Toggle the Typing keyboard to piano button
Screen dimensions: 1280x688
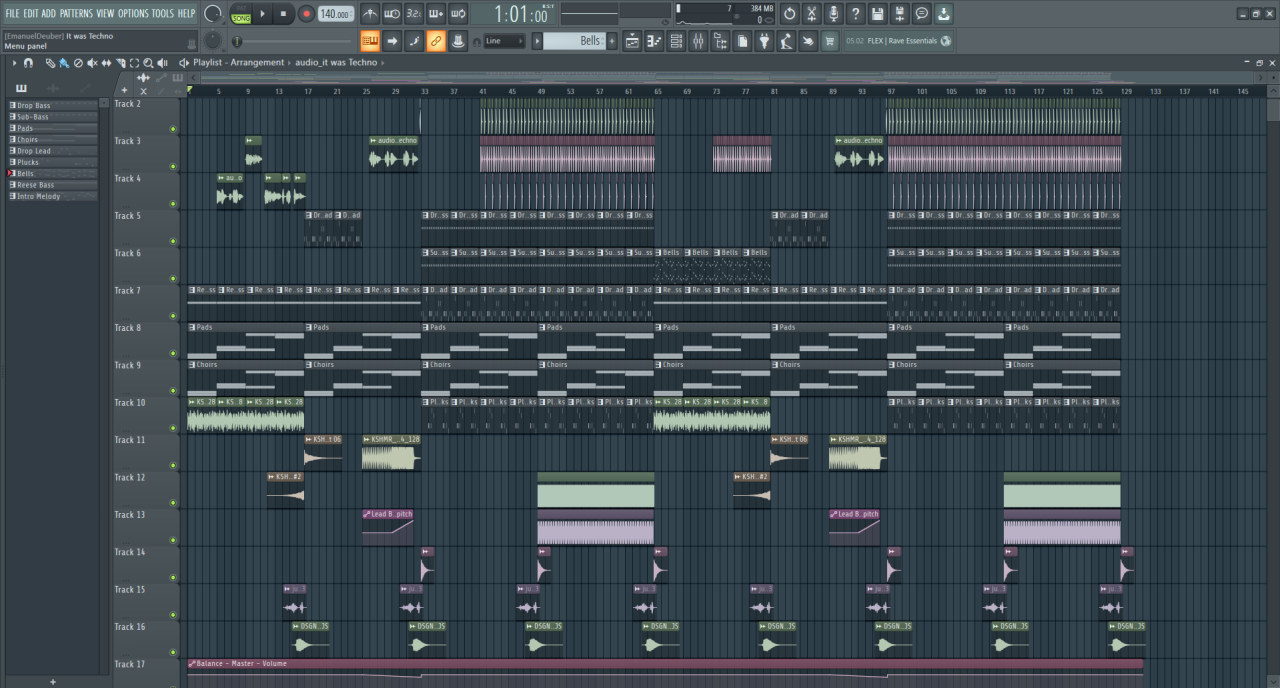[370, 41]
